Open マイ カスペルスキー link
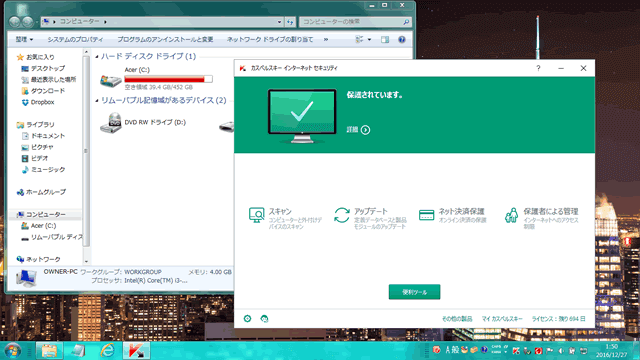This screenshot has width=640, height=360. pyautogui.click(x=502, y=319)
